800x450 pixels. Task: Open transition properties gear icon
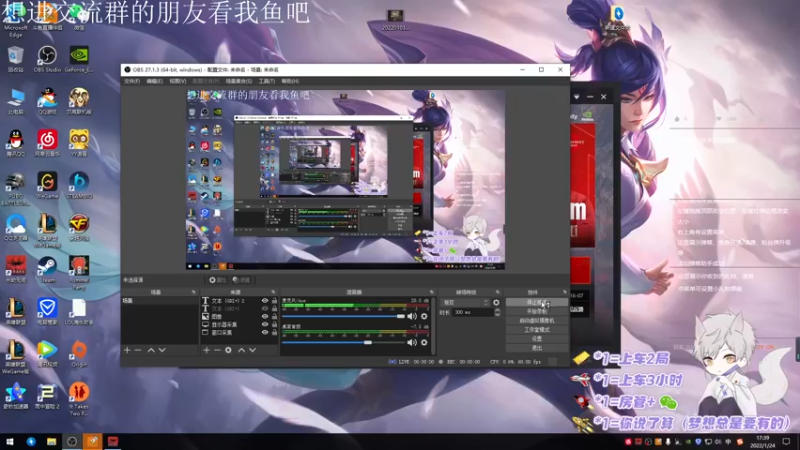[496, 303]
